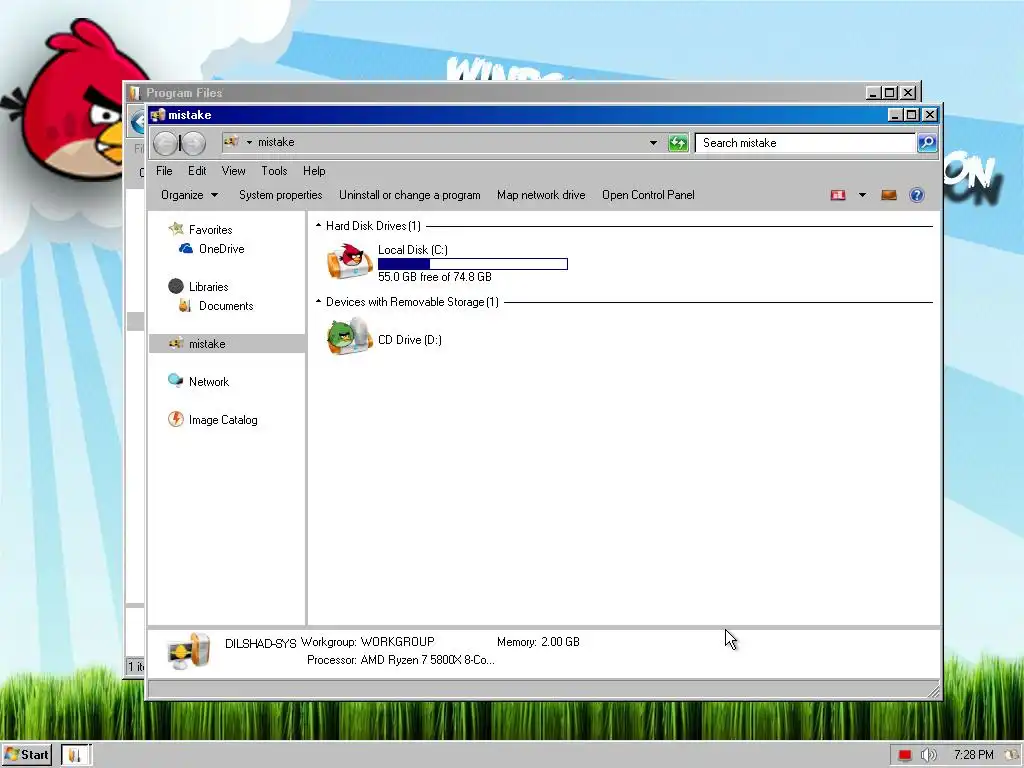Click the Network globe icon in sidebar
Screen dimensions: 1024x768
(175, 381)
